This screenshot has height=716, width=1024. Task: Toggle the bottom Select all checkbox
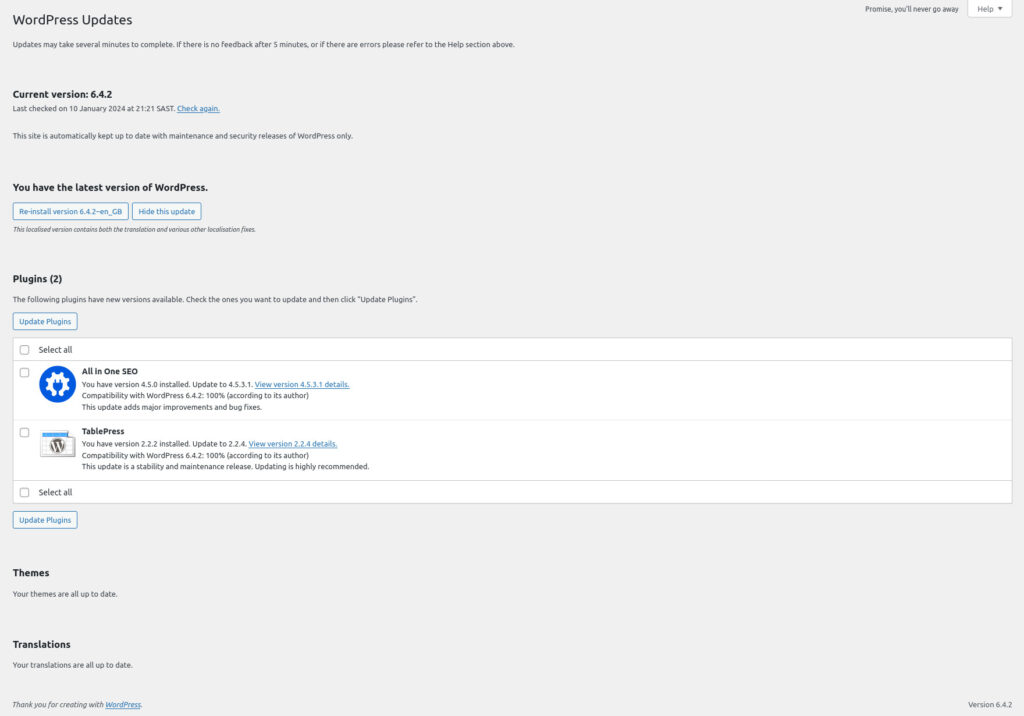coord(24,491)
